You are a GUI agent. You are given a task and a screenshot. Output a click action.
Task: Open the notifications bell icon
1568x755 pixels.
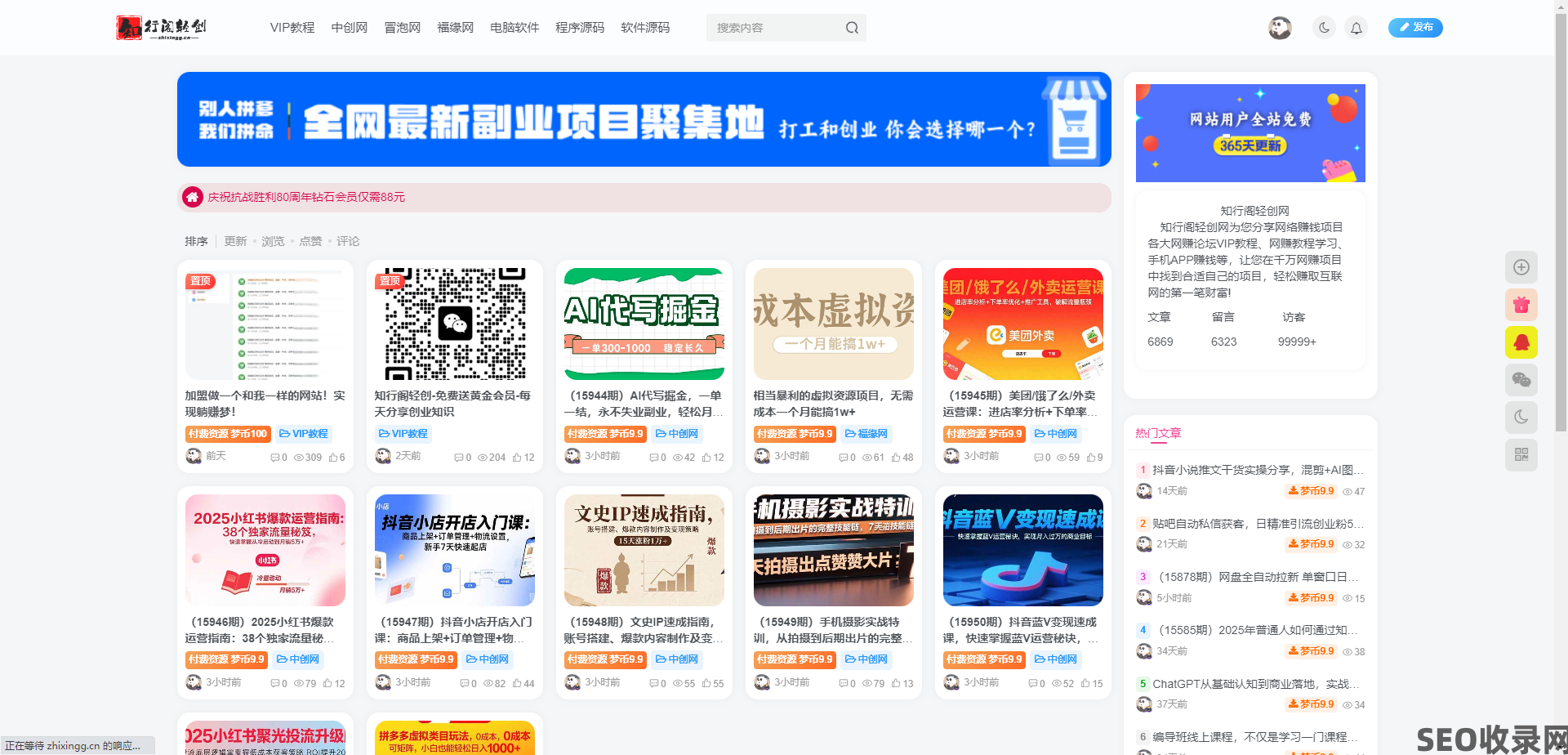[x=1356, y=28]
